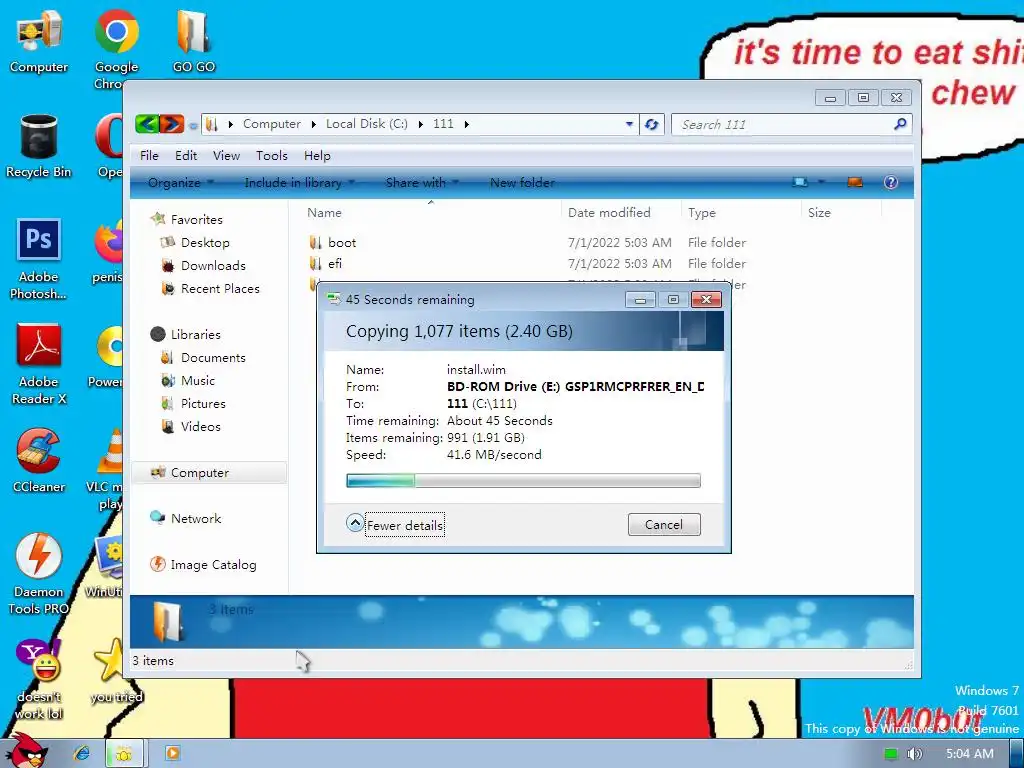Select the Explorer taskbar button
The height and width of the screenshot is (768, 1024).
click(x=125, y=753)
